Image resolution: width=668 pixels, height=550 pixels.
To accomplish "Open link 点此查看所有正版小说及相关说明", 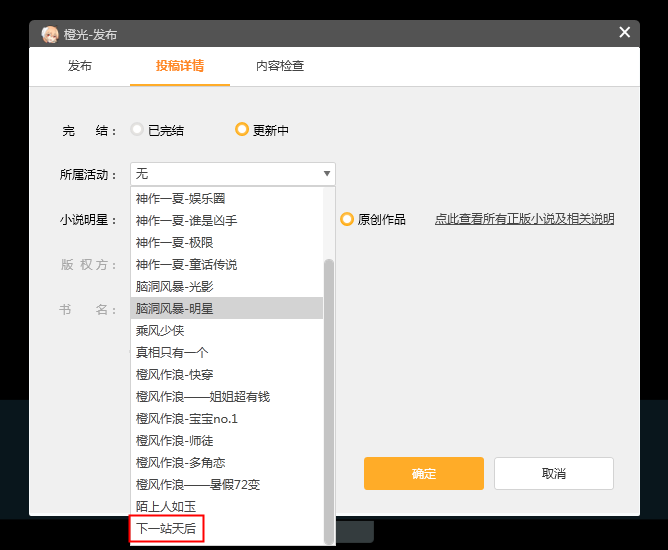I will tap(524, 219).
